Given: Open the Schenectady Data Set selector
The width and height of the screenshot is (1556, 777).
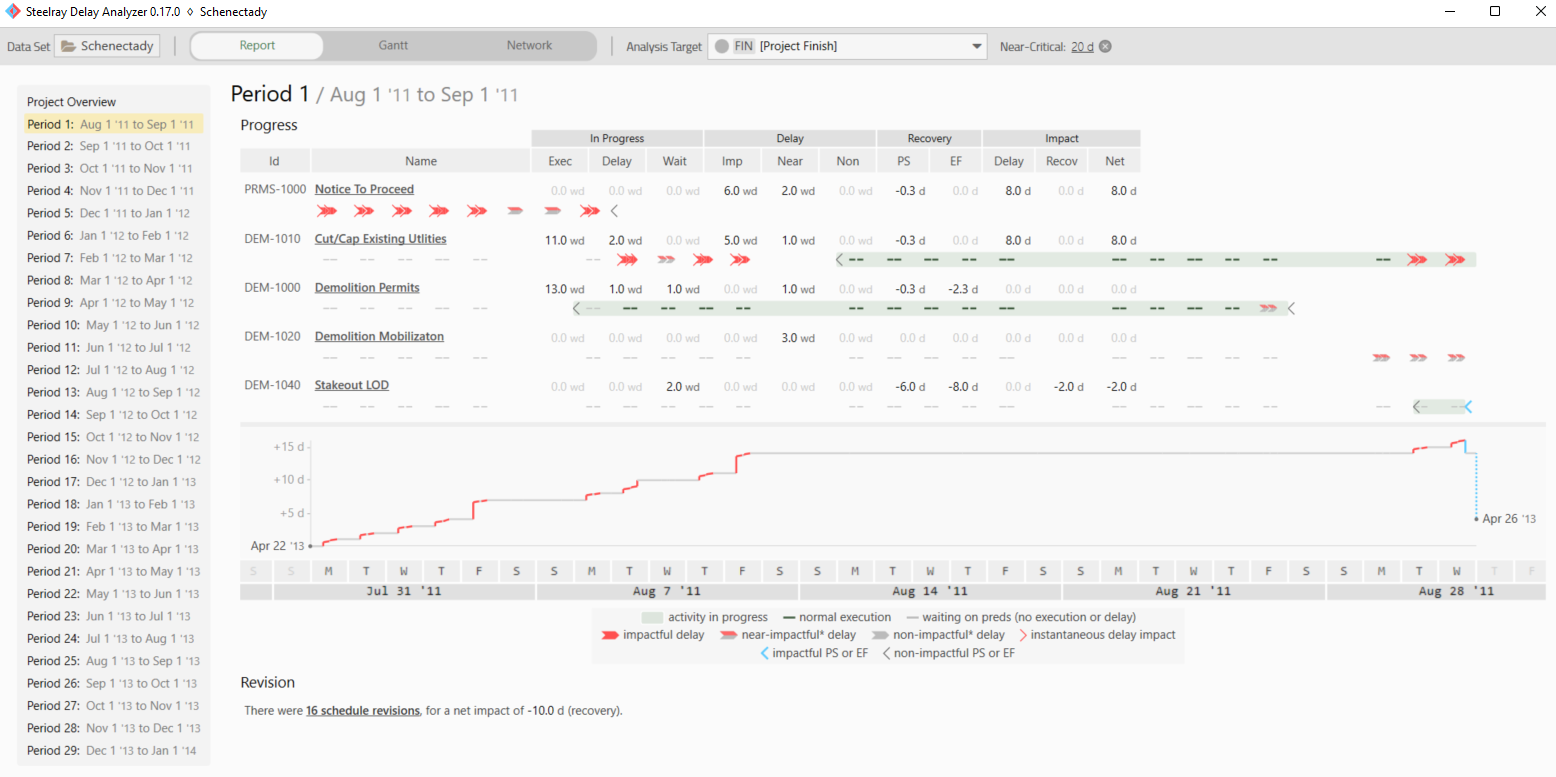Looking at the screenshot, I should 107,47.
